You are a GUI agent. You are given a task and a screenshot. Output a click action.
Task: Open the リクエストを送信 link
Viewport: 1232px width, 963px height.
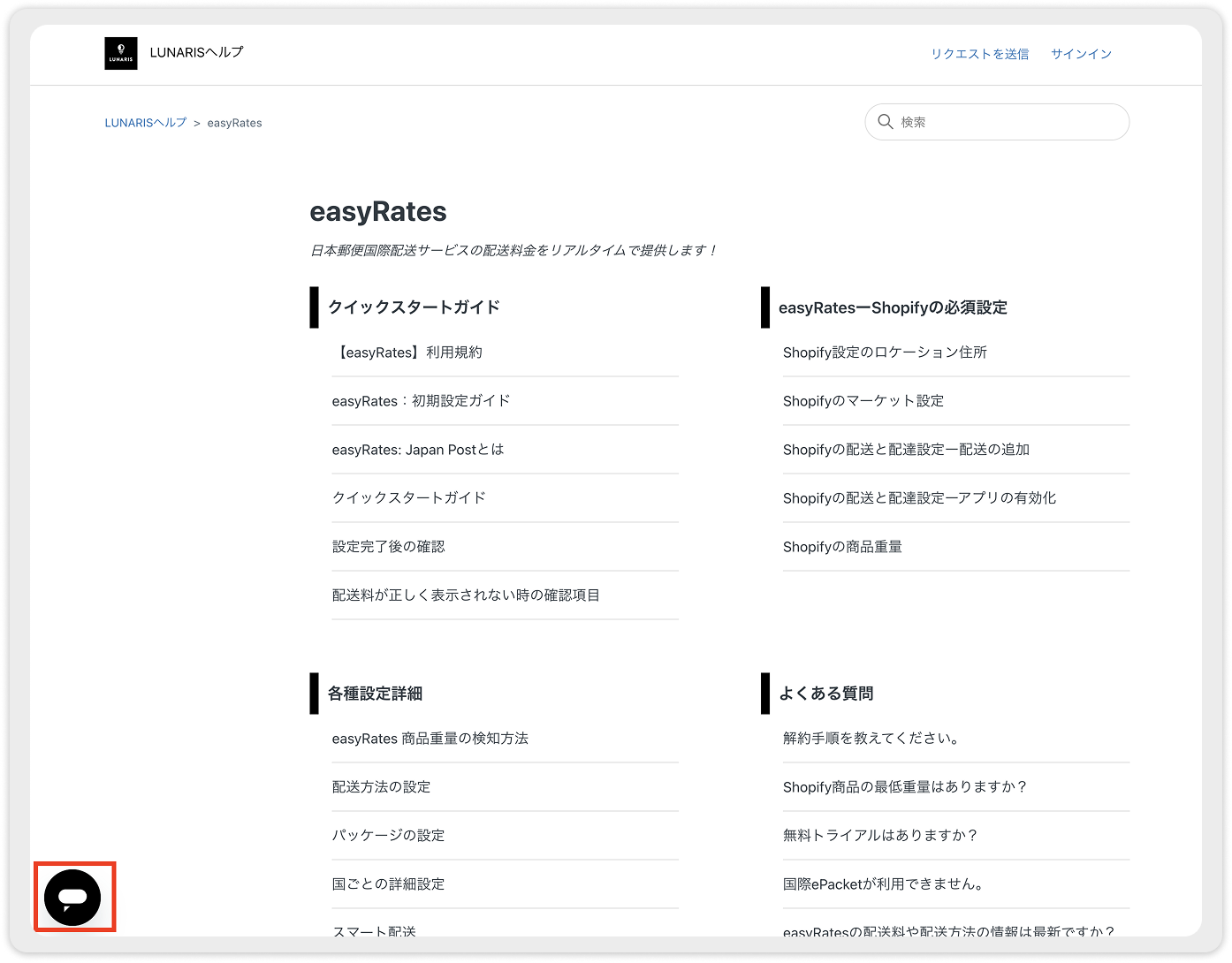pyautogui.click(x=979, y=54)
